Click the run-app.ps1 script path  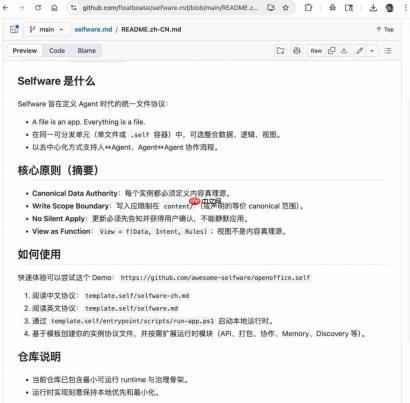[132, 321]
